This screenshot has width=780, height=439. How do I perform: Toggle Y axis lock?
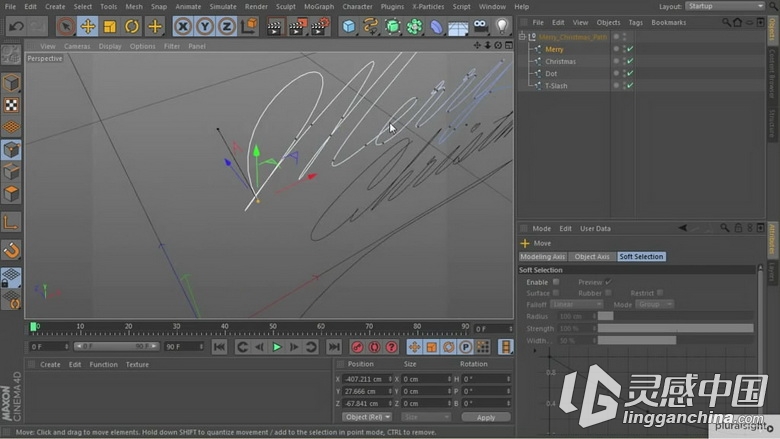coord(205,26)
